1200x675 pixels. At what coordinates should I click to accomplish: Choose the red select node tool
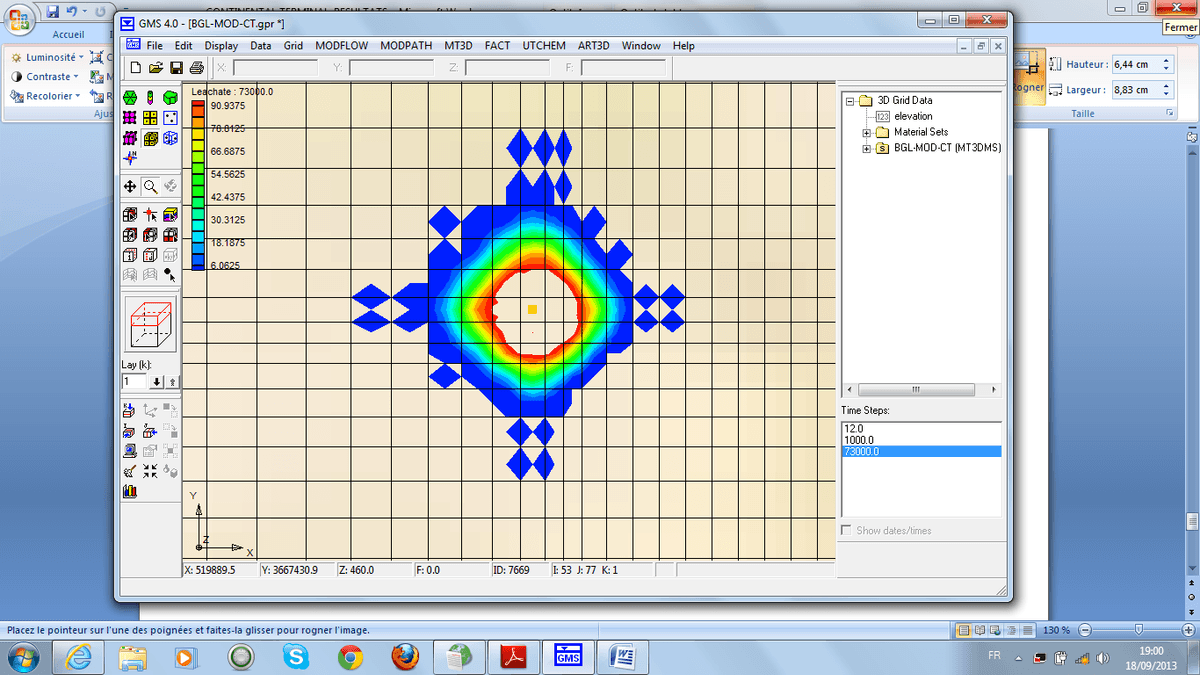tap(150, 214)
